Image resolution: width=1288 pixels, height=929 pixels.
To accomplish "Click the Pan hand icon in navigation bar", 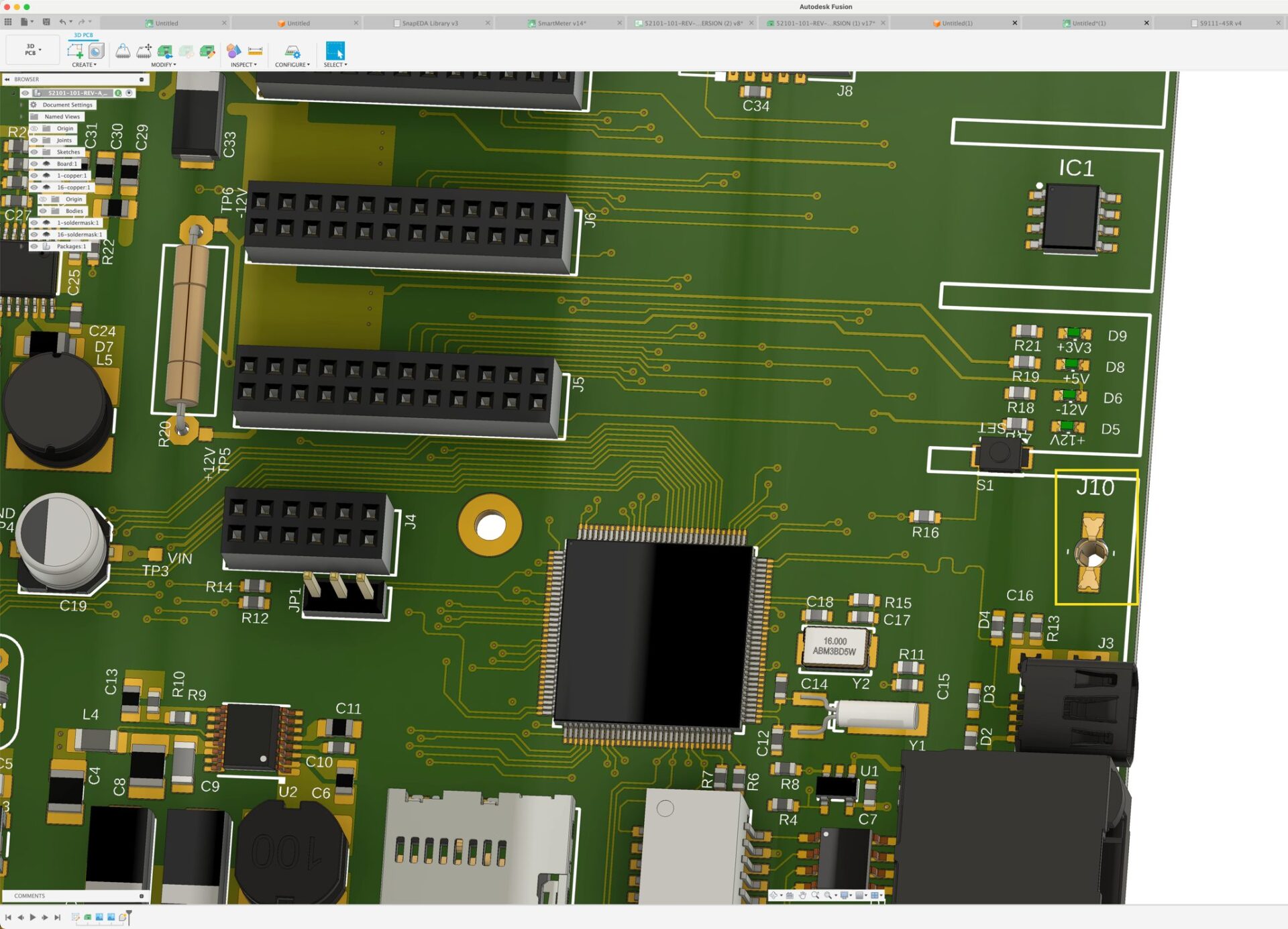I will (802, 895).
